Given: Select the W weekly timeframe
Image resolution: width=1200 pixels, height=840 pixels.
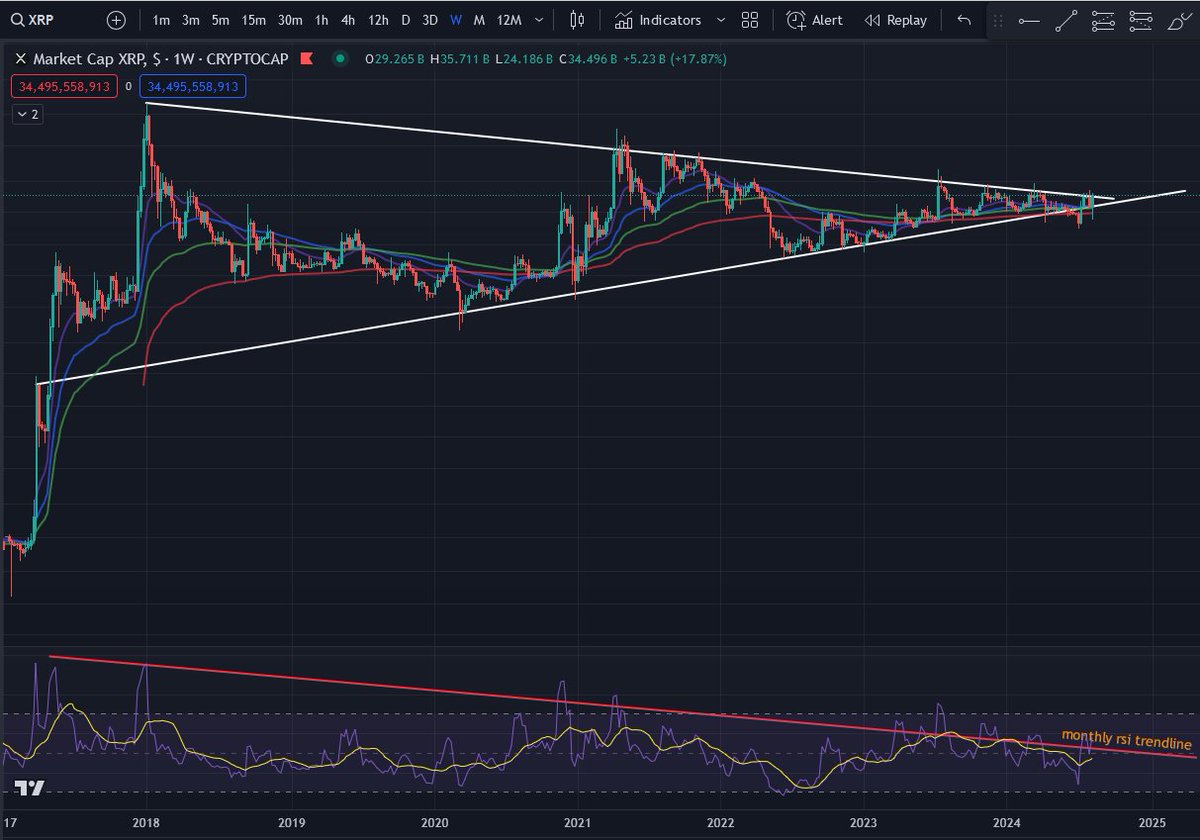Looking at the screenshot, I should 456,20.
